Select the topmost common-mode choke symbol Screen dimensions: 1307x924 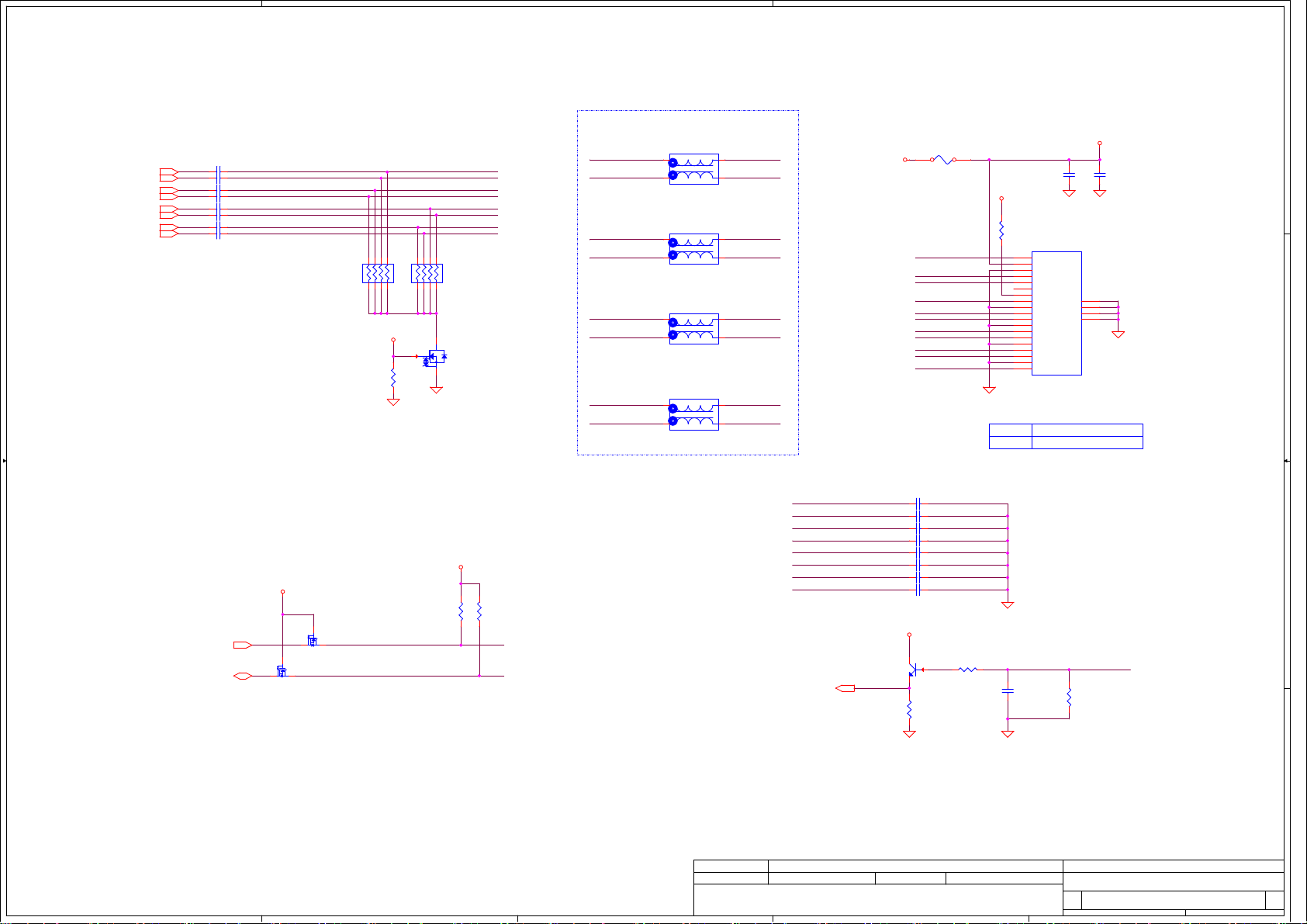694,168
